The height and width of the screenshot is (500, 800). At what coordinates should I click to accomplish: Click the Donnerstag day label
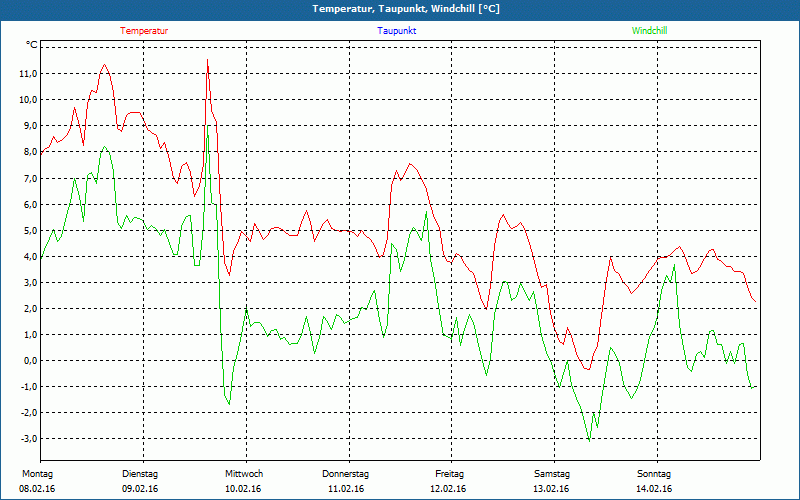[x=345, y=474]
